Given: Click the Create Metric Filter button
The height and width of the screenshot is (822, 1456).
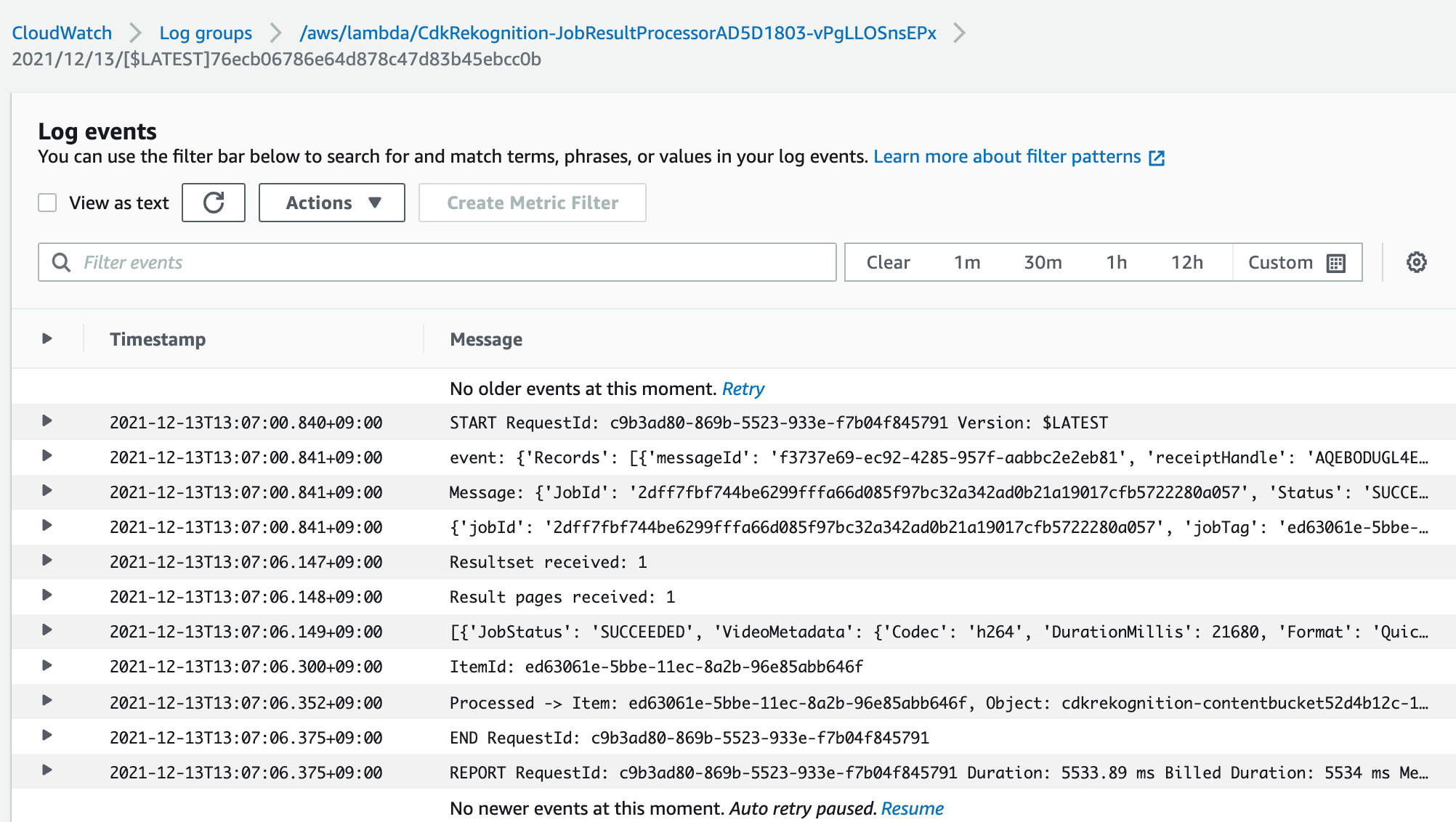Looking at the screenshot, I should pyautogui.click(x=533, y=203).
